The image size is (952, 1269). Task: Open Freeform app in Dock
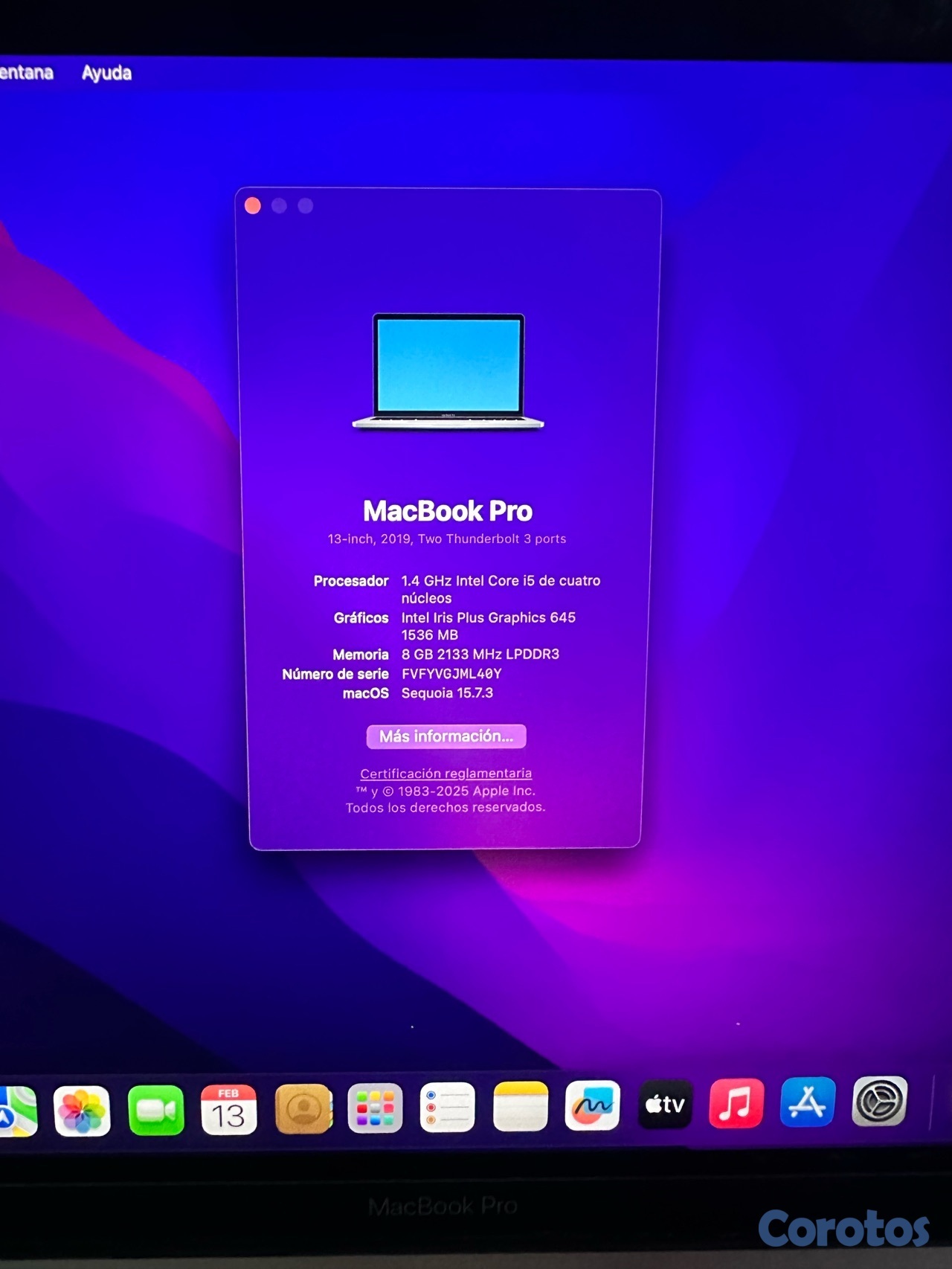click(592, 1106)
